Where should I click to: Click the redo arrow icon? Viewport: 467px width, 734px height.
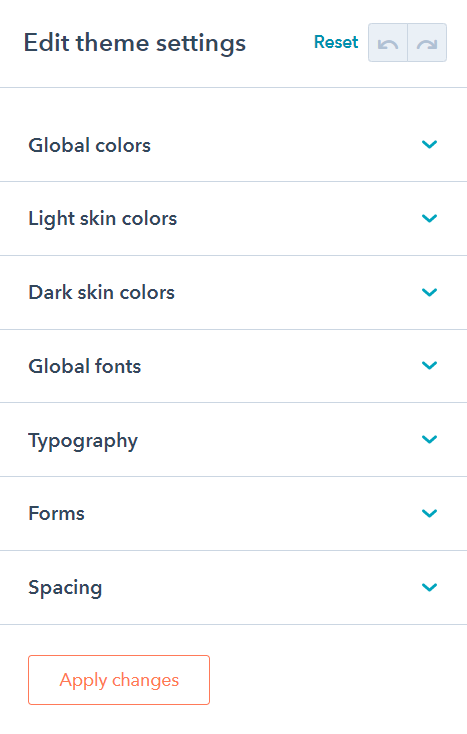pyautogui.click(x=427, y=43)
